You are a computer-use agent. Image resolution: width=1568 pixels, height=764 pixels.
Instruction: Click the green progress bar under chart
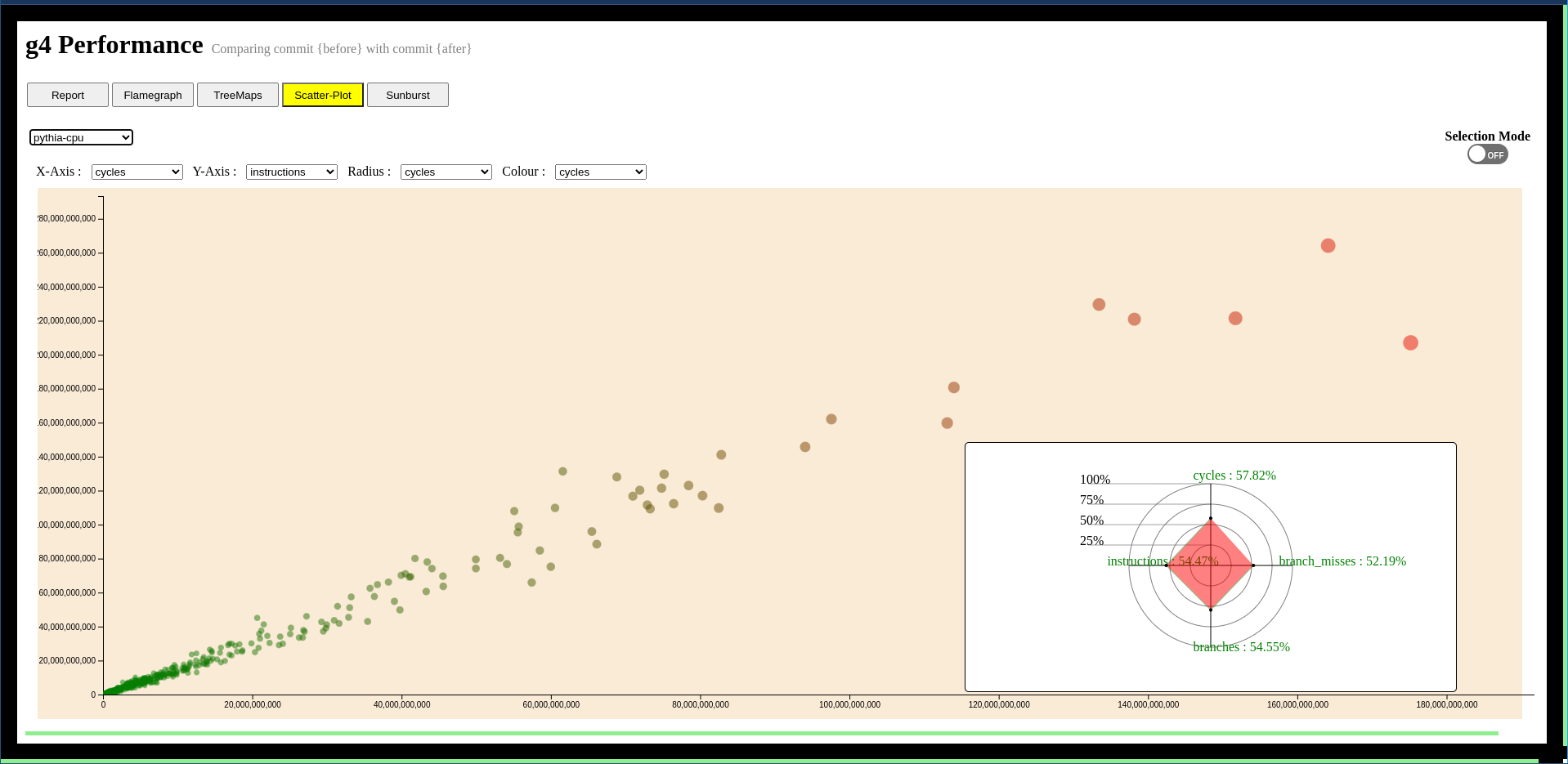[x=762, y=734]
